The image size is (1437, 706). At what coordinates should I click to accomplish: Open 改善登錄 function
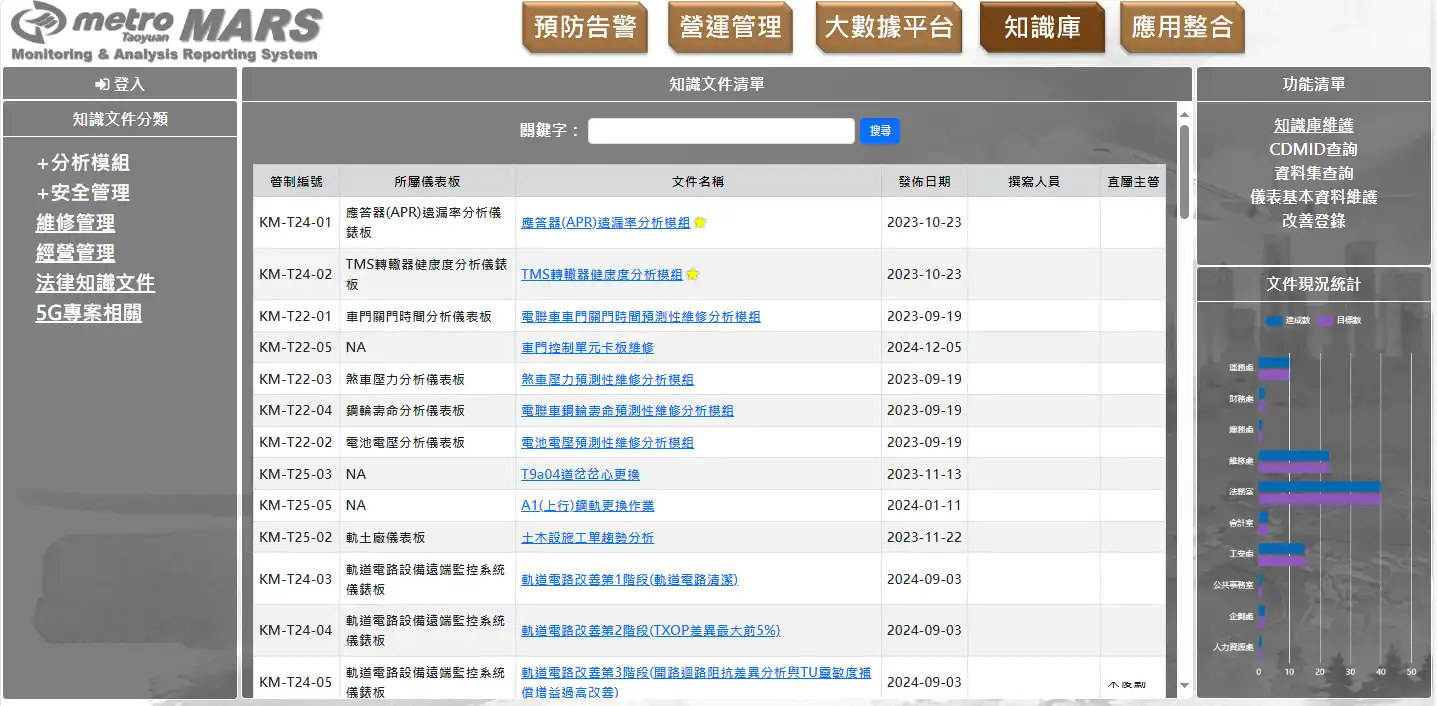click(x=1313, y=221)
